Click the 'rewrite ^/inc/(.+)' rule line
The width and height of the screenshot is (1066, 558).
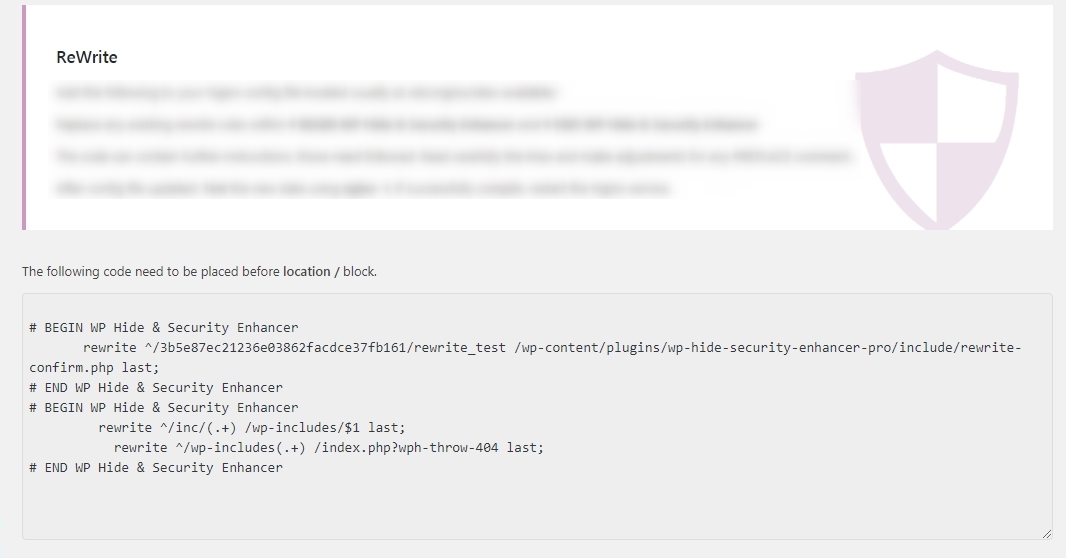pyautogui.click(x=252, y=428)
